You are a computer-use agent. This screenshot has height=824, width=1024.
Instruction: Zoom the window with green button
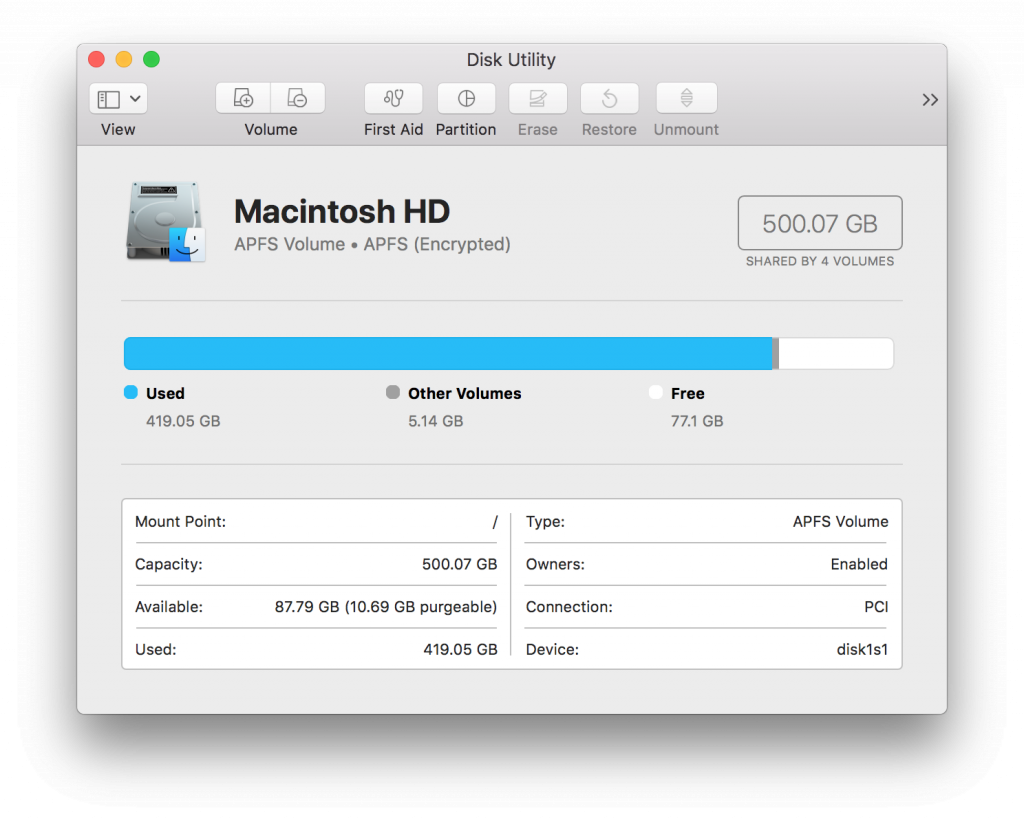pos(152,59)
